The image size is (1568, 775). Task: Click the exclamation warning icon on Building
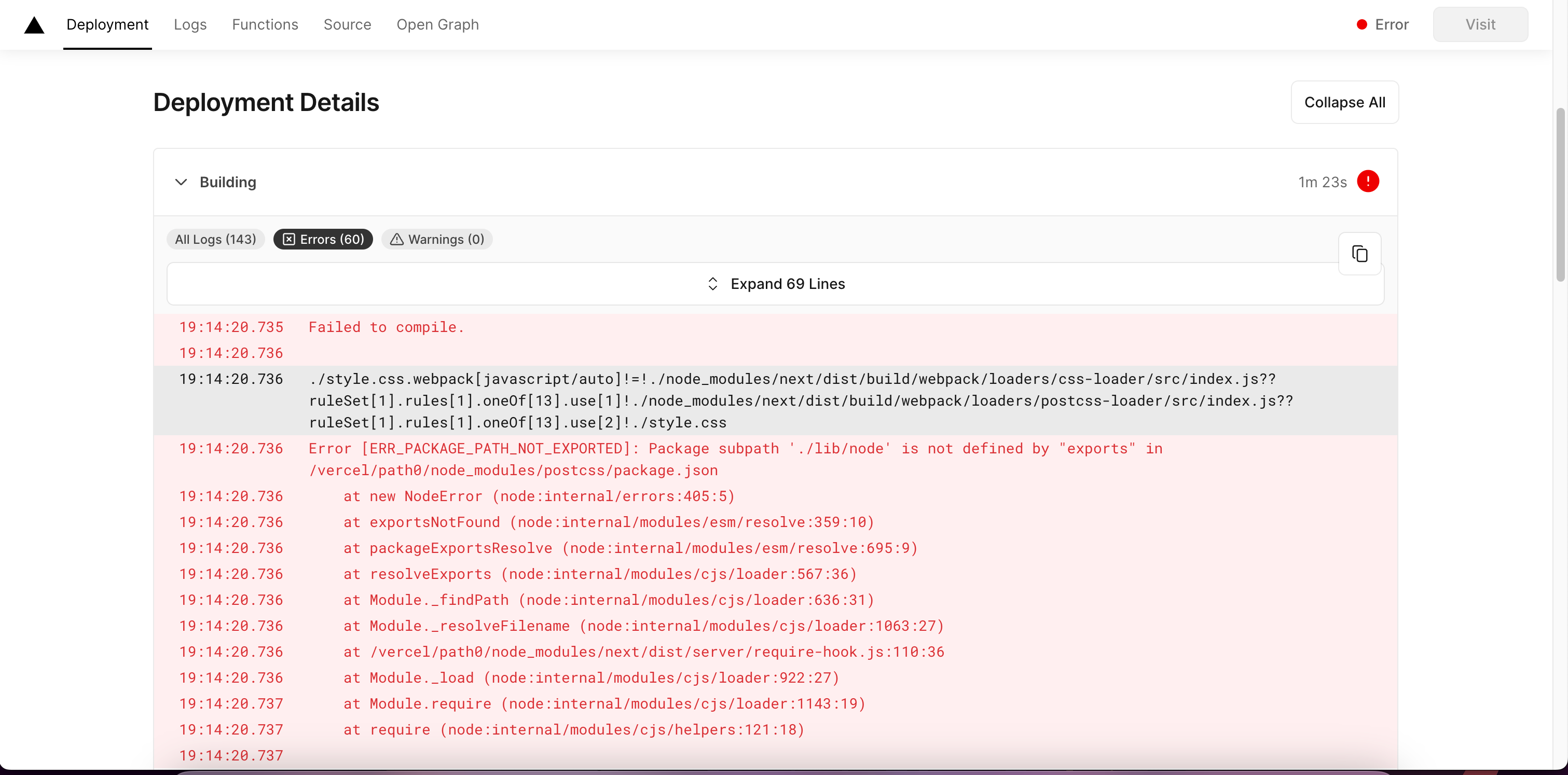[1369, 181]
